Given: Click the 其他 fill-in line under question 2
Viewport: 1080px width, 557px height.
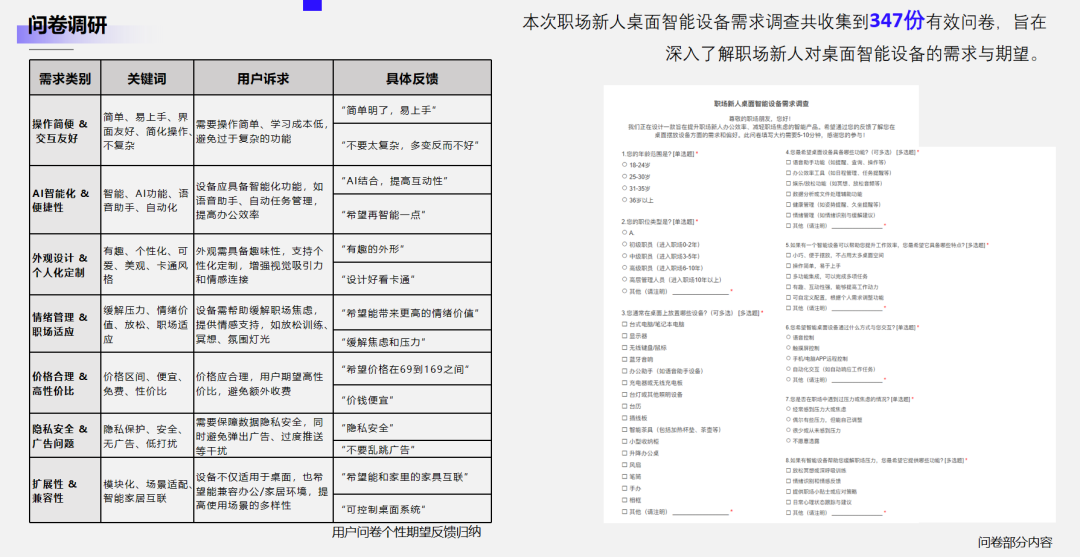Looking at the screenshot, I should pyautogui.click(x=701, y=293).
